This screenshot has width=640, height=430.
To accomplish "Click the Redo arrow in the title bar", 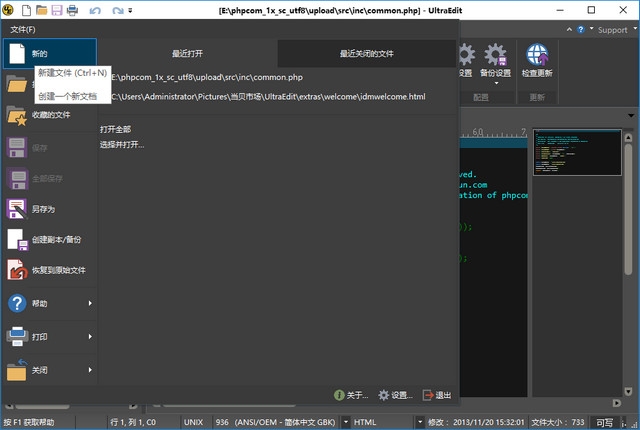I will click(x=118, y=11).
